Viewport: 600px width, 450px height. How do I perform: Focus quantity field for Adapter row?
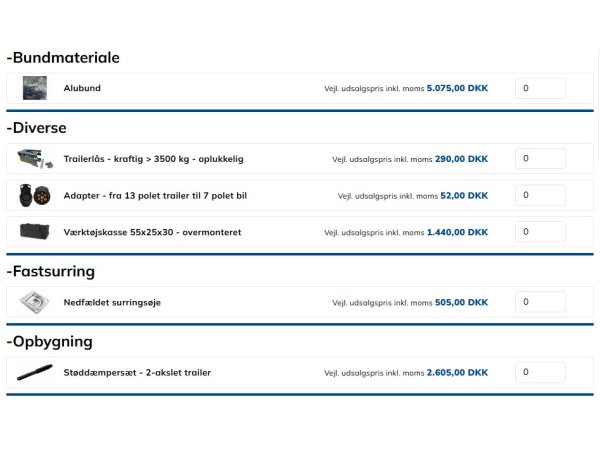540,195
